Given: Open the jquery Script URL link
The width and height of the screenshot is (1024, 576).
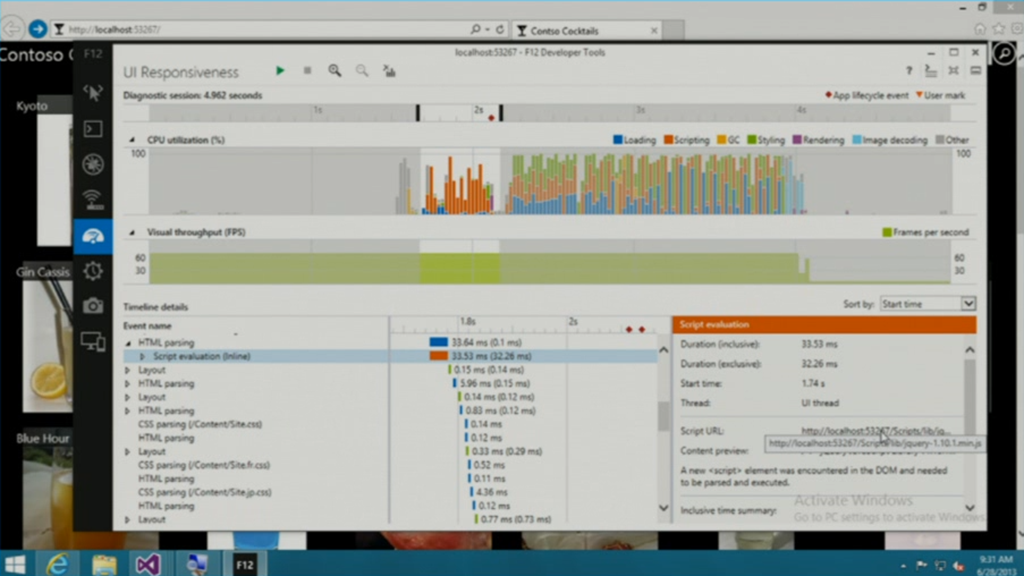Looking at the screenshot, I should coord(874,431).
